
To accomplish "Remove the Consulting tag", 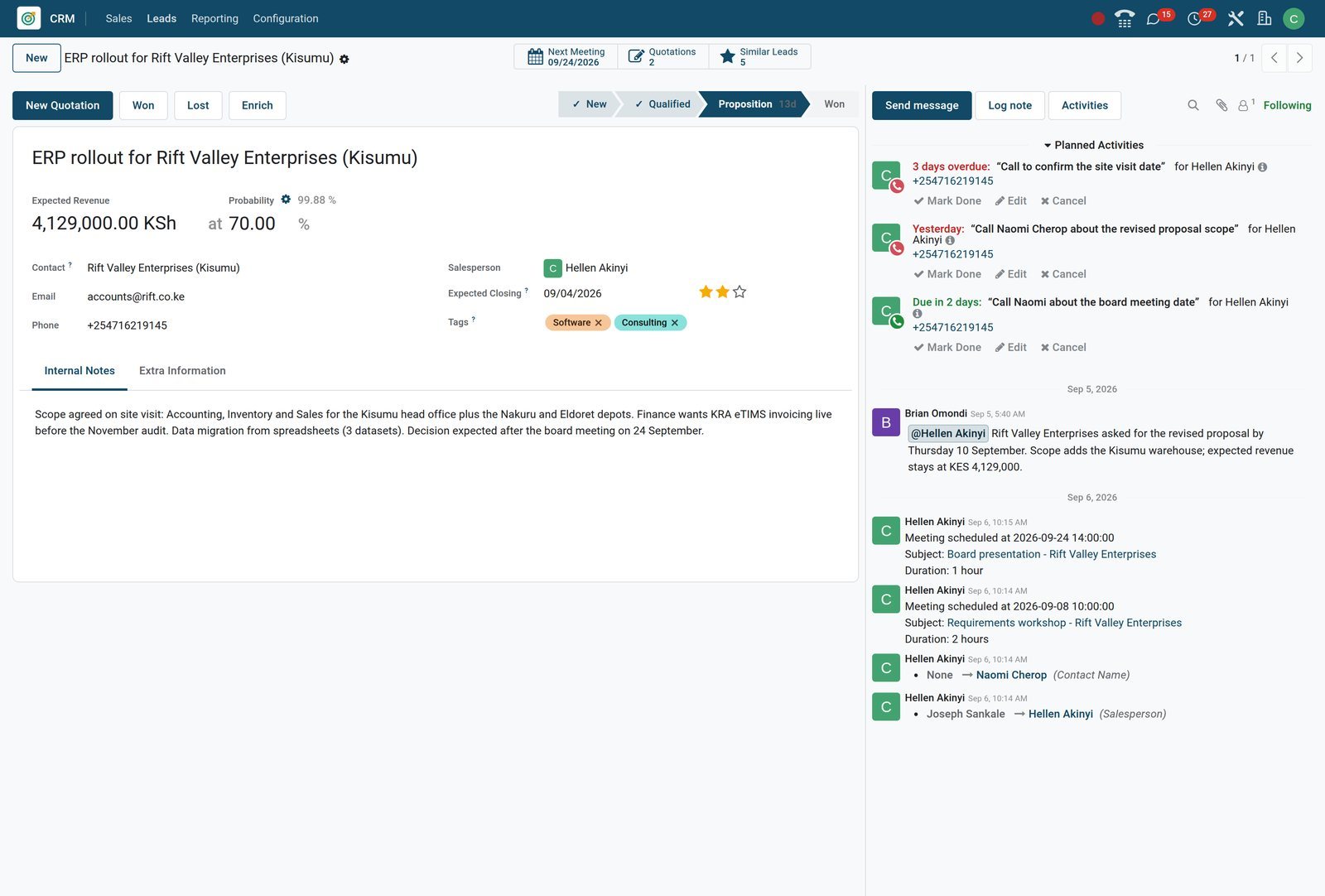I will [674, 323].
